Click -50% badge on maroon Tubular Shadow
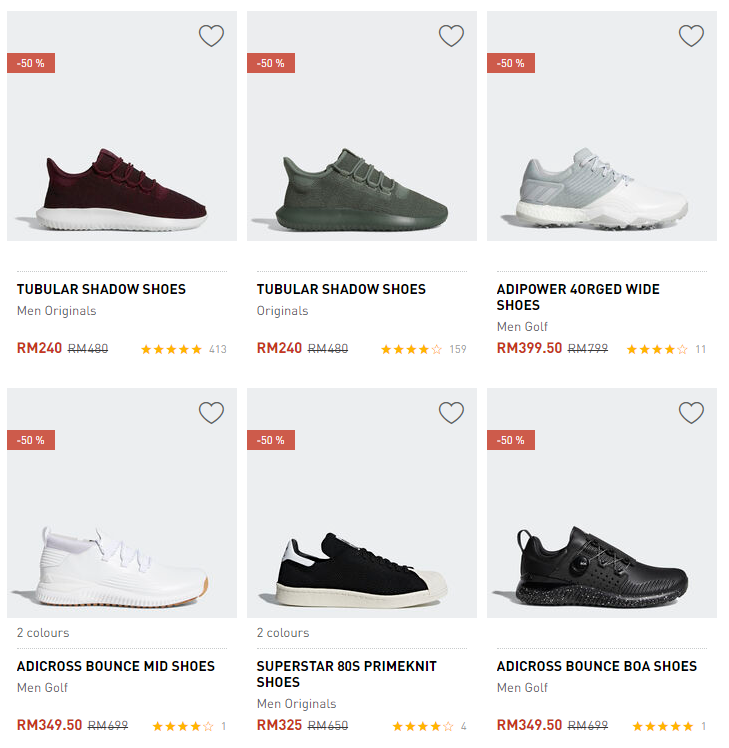The width and height of the screenshot is (729, 748). 31,63
